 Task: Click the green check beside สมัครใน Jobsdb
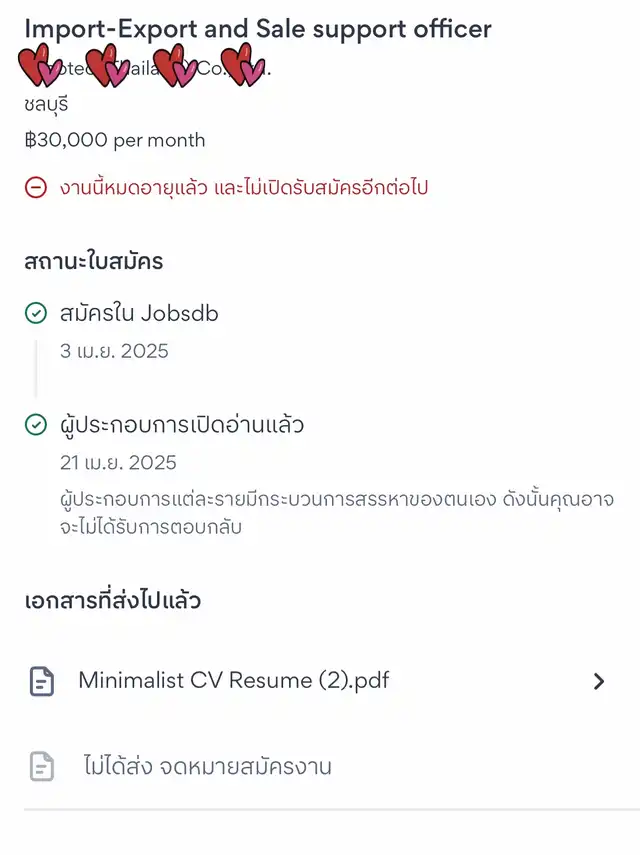tap(36, 314)
